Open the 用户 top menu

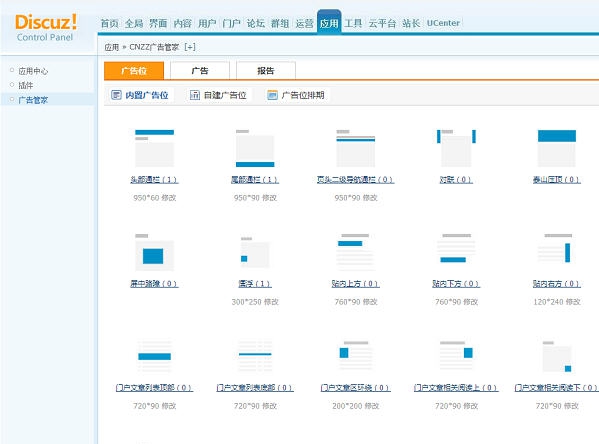pos(207,23)
